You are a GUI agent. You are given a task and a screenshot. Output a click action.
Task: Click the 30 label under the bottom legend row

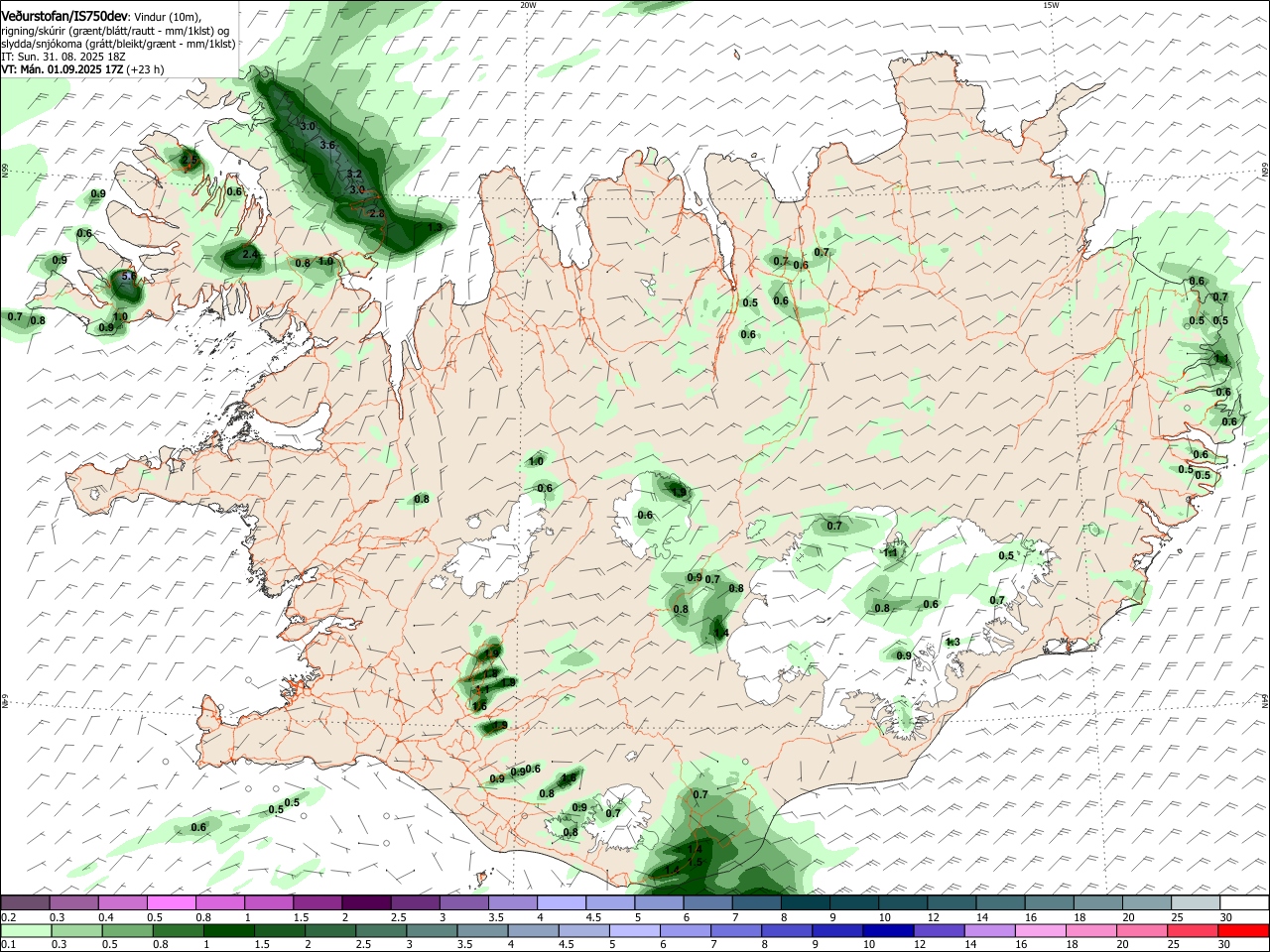tap(1226, 945)
